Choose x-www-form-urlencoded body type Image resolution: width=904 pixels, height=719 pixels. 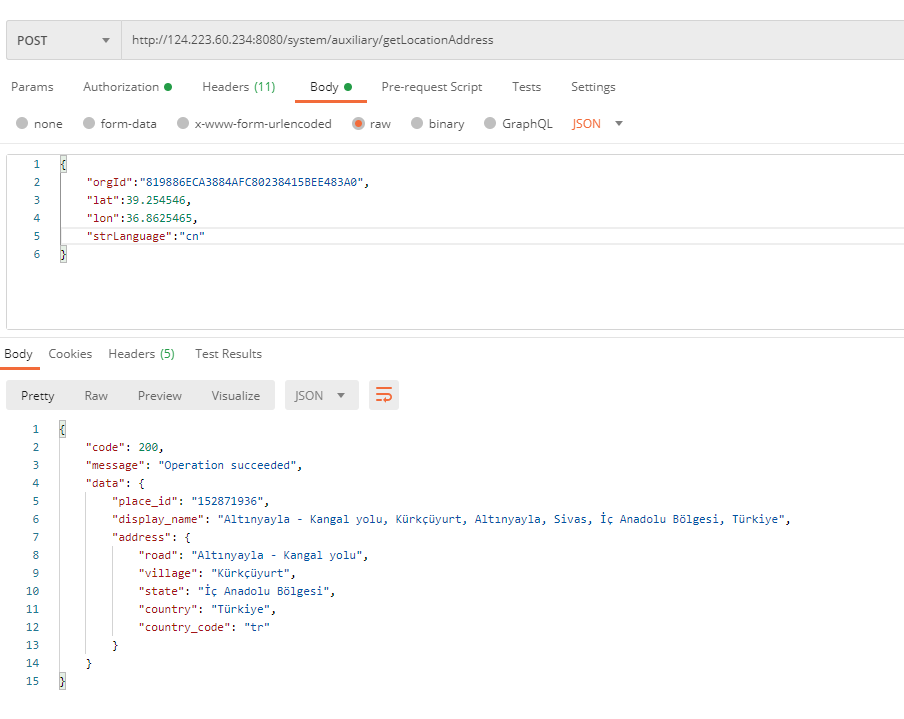pyautogui.click(x=182, y=124)
